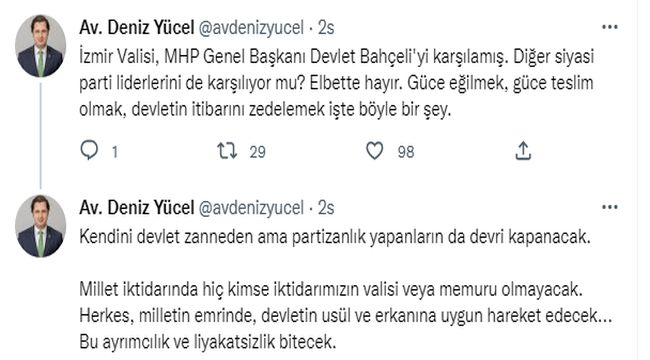The width and height of the screenshot is (650, 360).
Task: Open @avdenizyucel handle on the first tweet
Action: 252,28
